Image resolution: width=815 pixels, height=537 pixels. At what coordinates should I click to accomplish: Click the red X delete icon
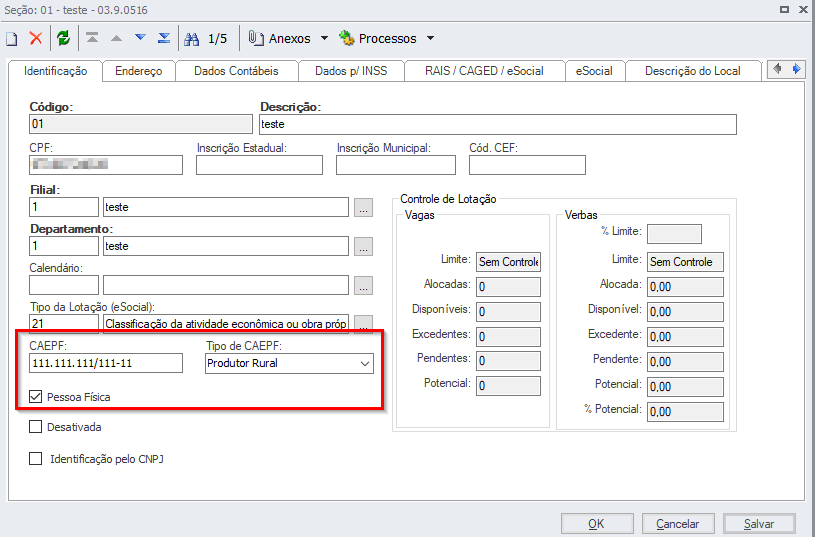point(36,38)
